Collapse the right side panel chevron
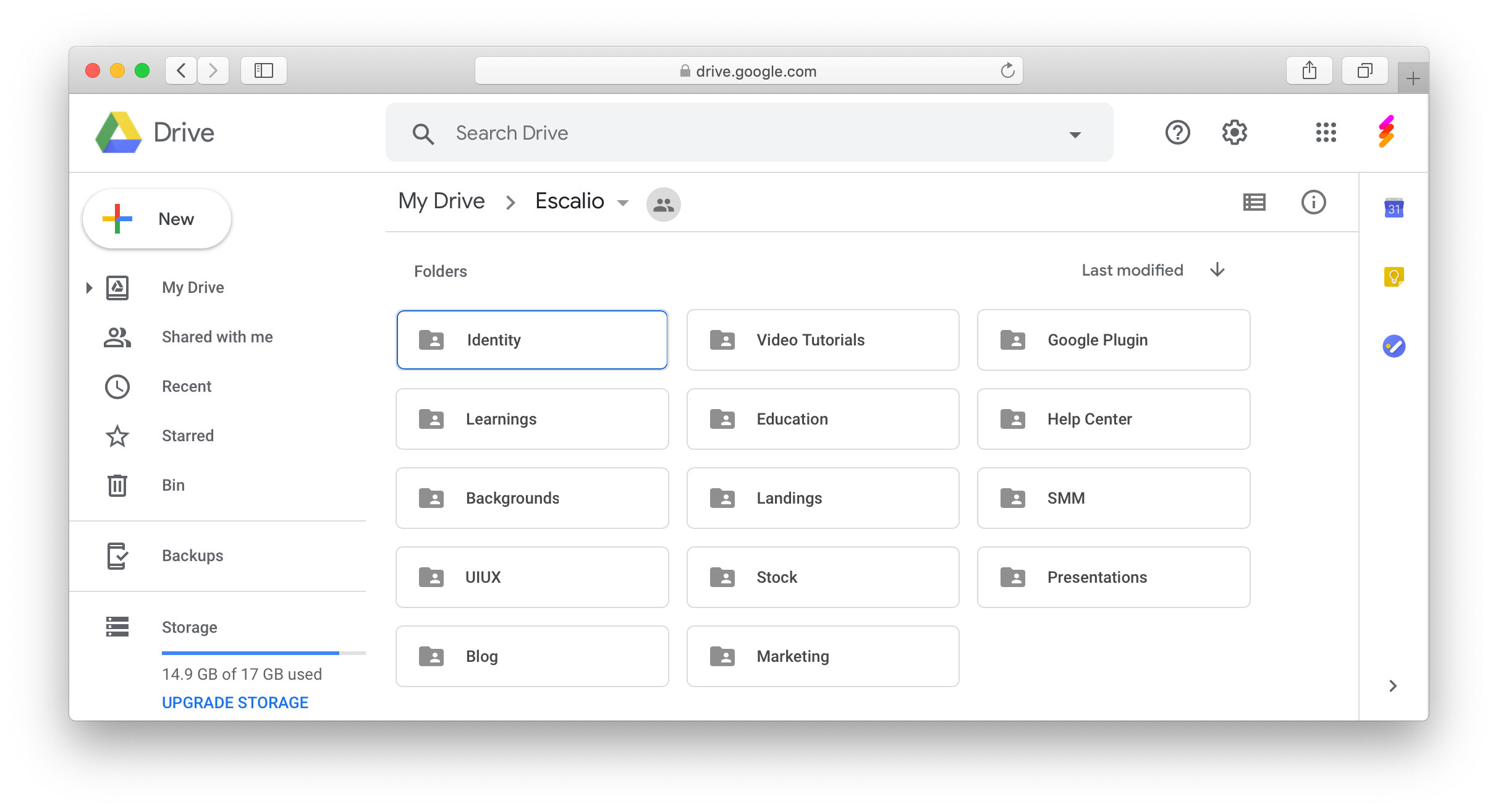 pos(1393,686)
